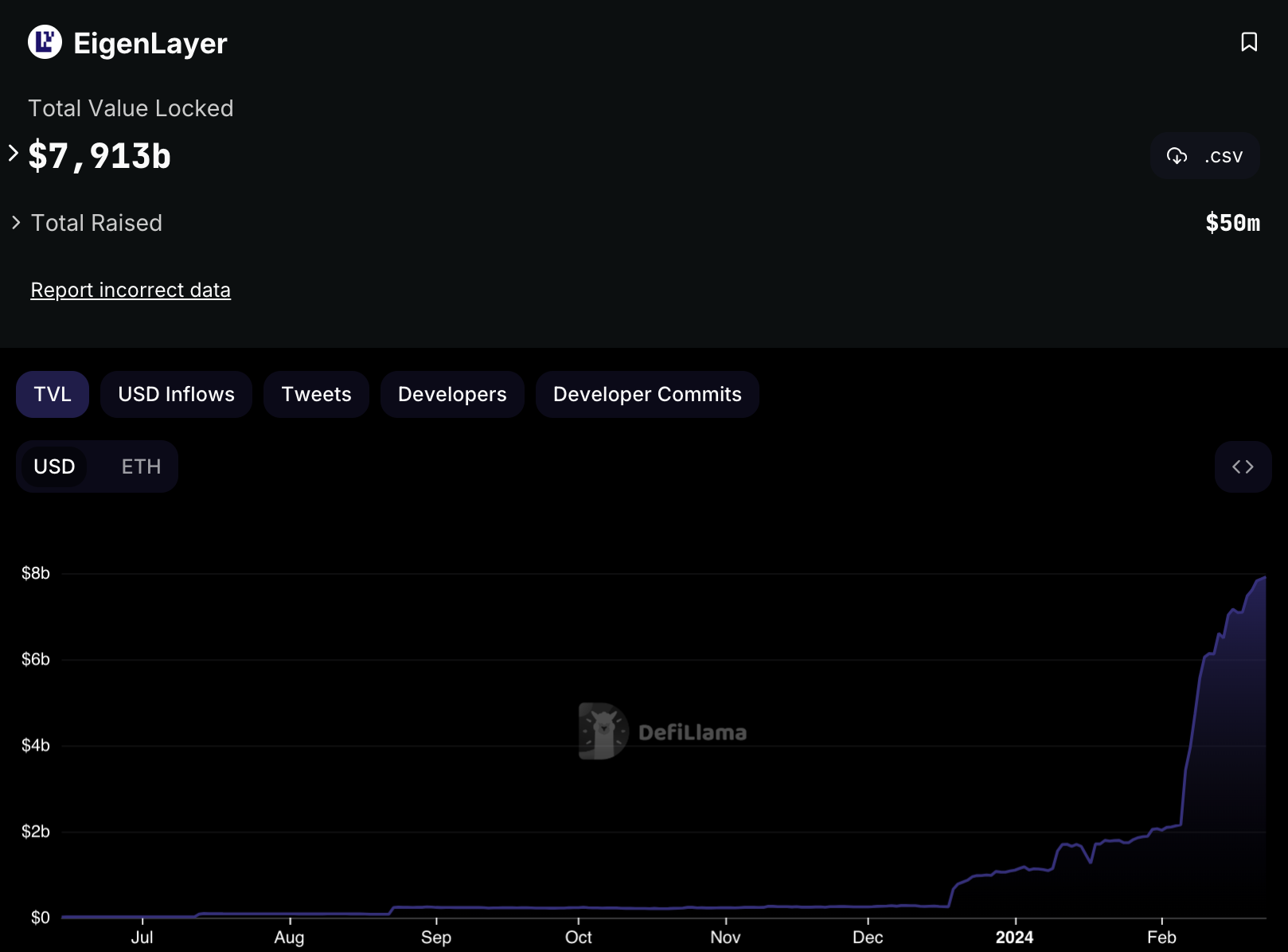The image size is (1288, 952).
Task: Open Report incorrect data link
Action: pyautogui.click(x=131, y=291)
